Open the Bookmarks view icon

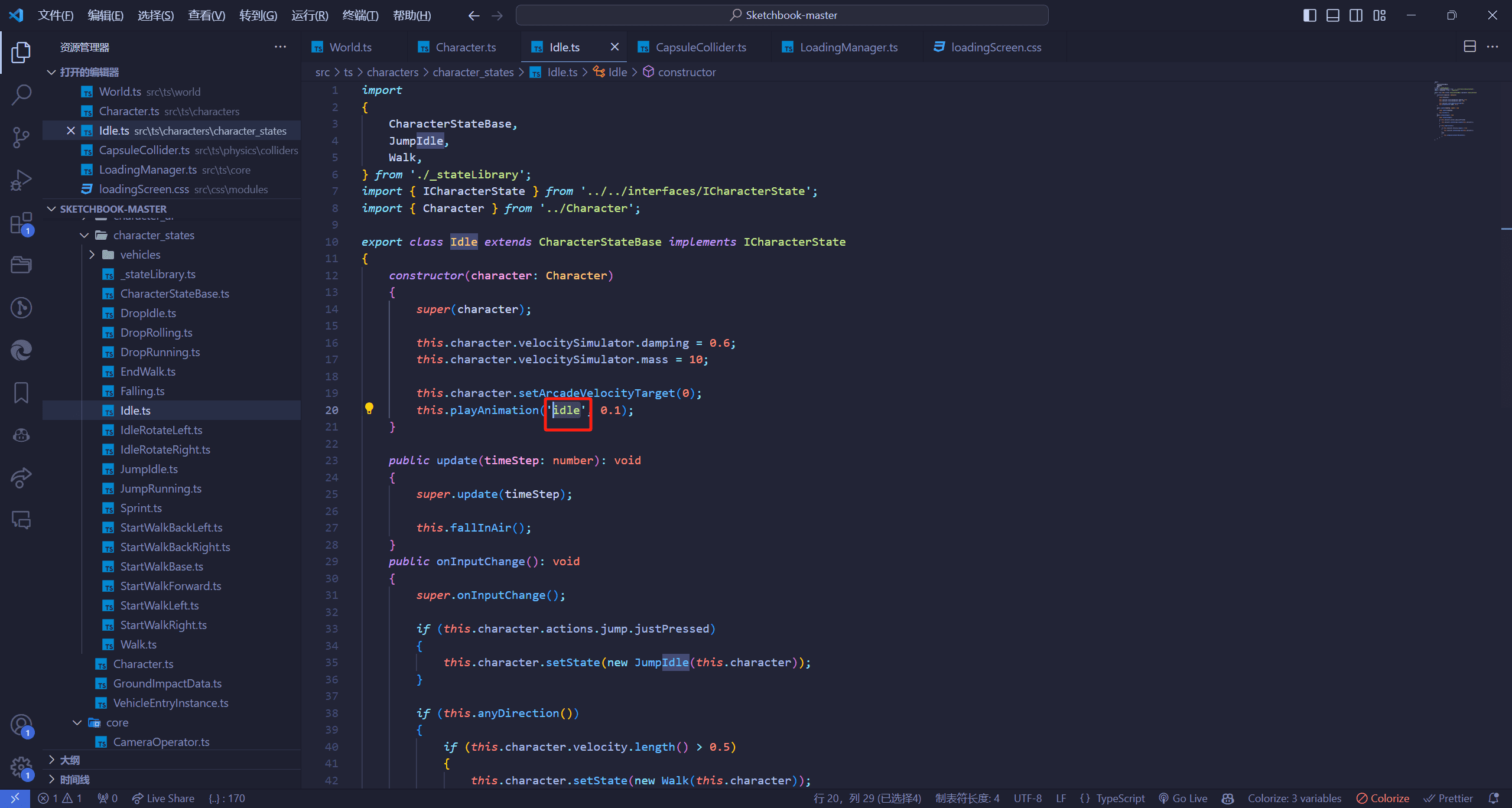click(x=21, y=393)
